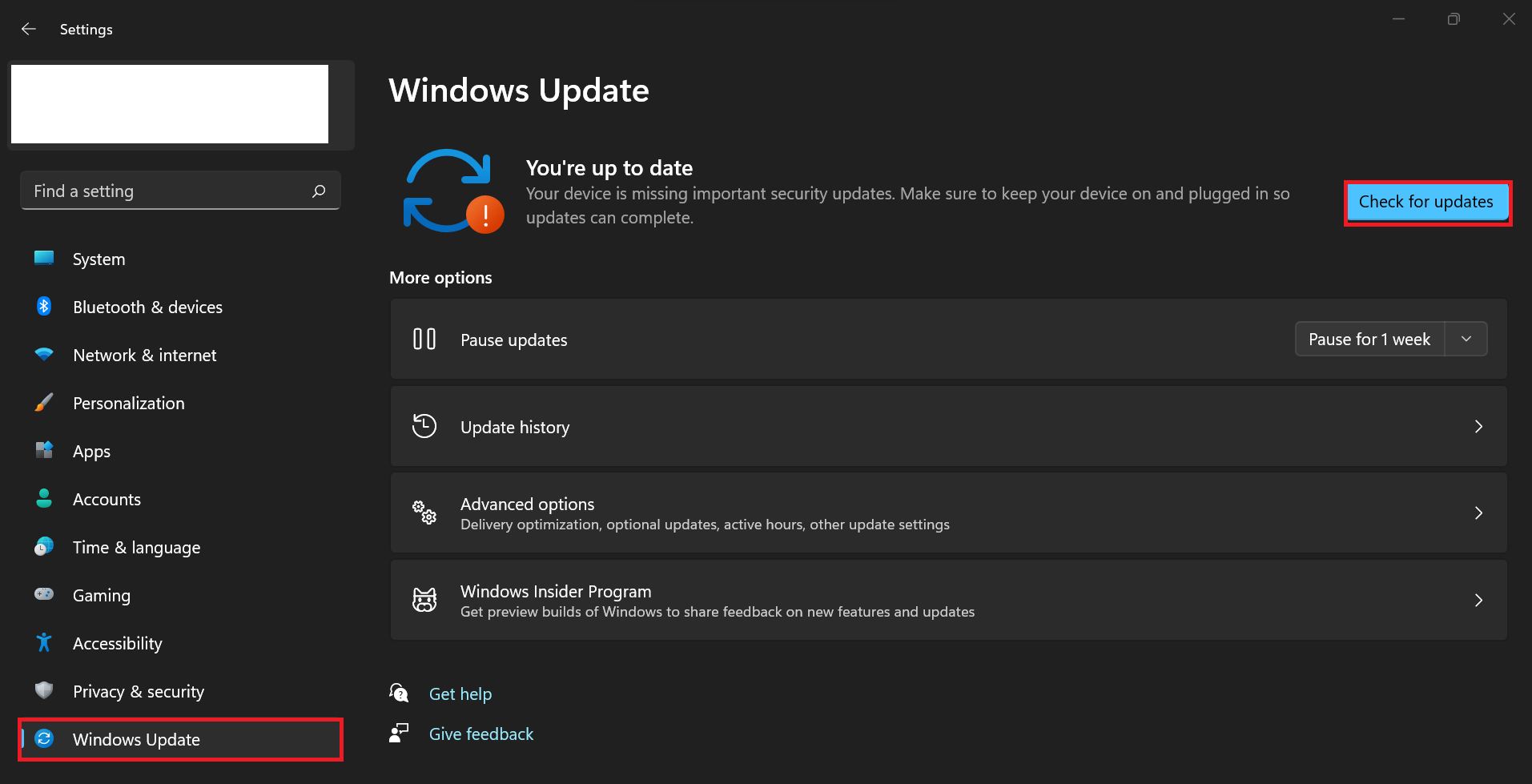Click the Time & language globe icon
This screenshot has height=784, width=1532.
(x=44, y=546)
